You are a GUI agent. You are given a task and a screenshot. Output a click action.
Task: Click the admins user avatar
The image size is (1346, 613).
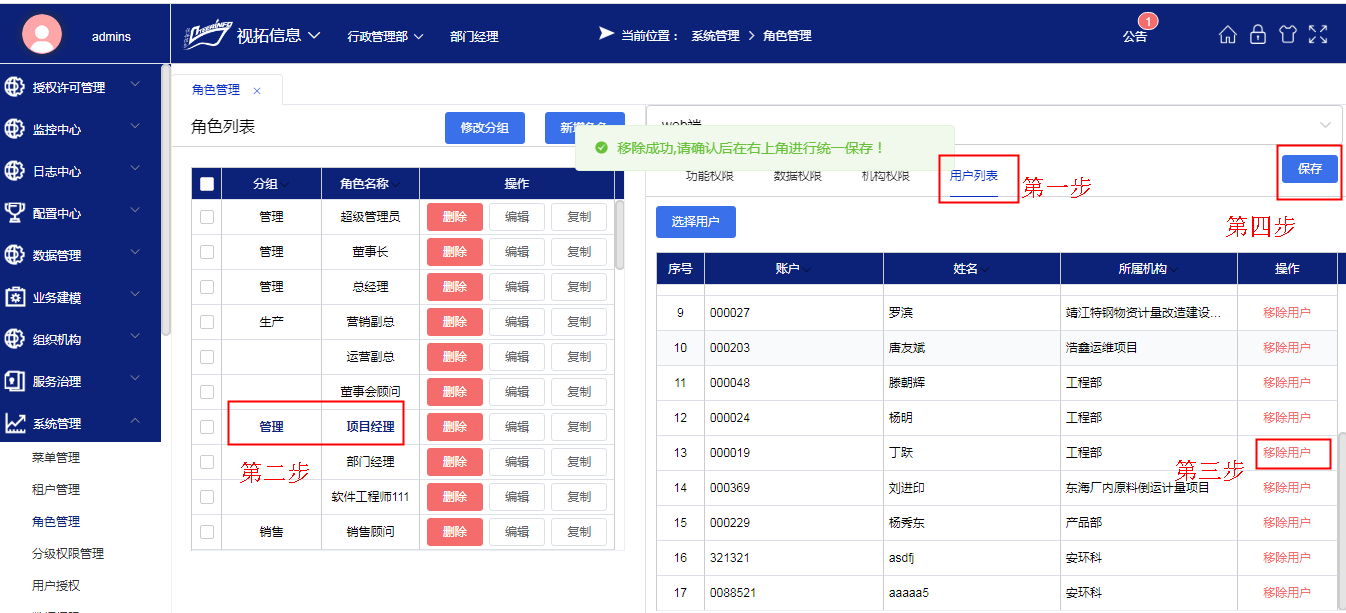(x=43, y=35)
